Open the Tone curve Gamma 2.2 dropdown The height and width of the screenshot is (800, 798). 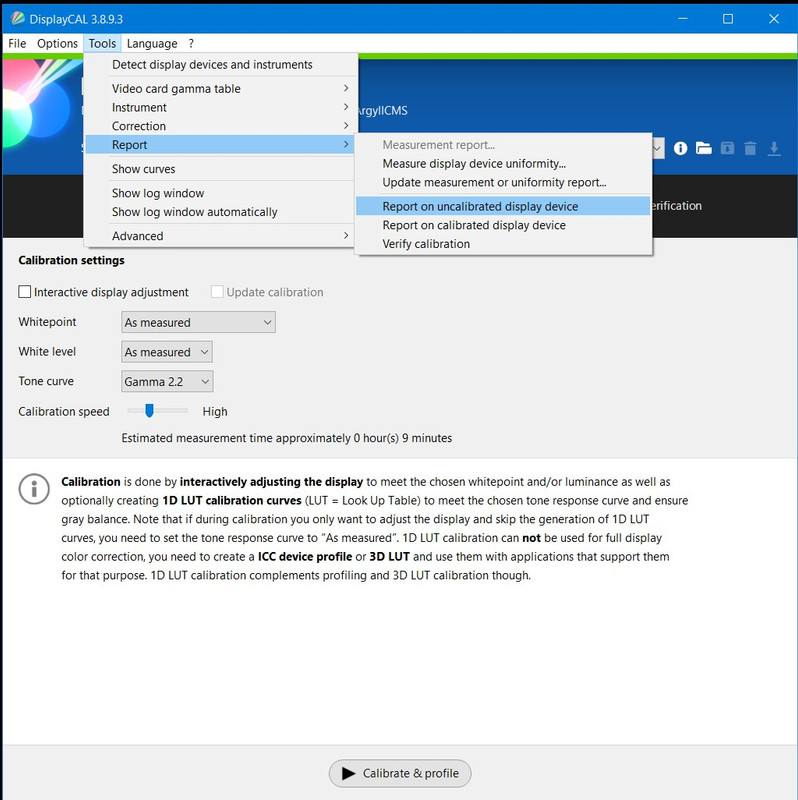tap(167, 382)
